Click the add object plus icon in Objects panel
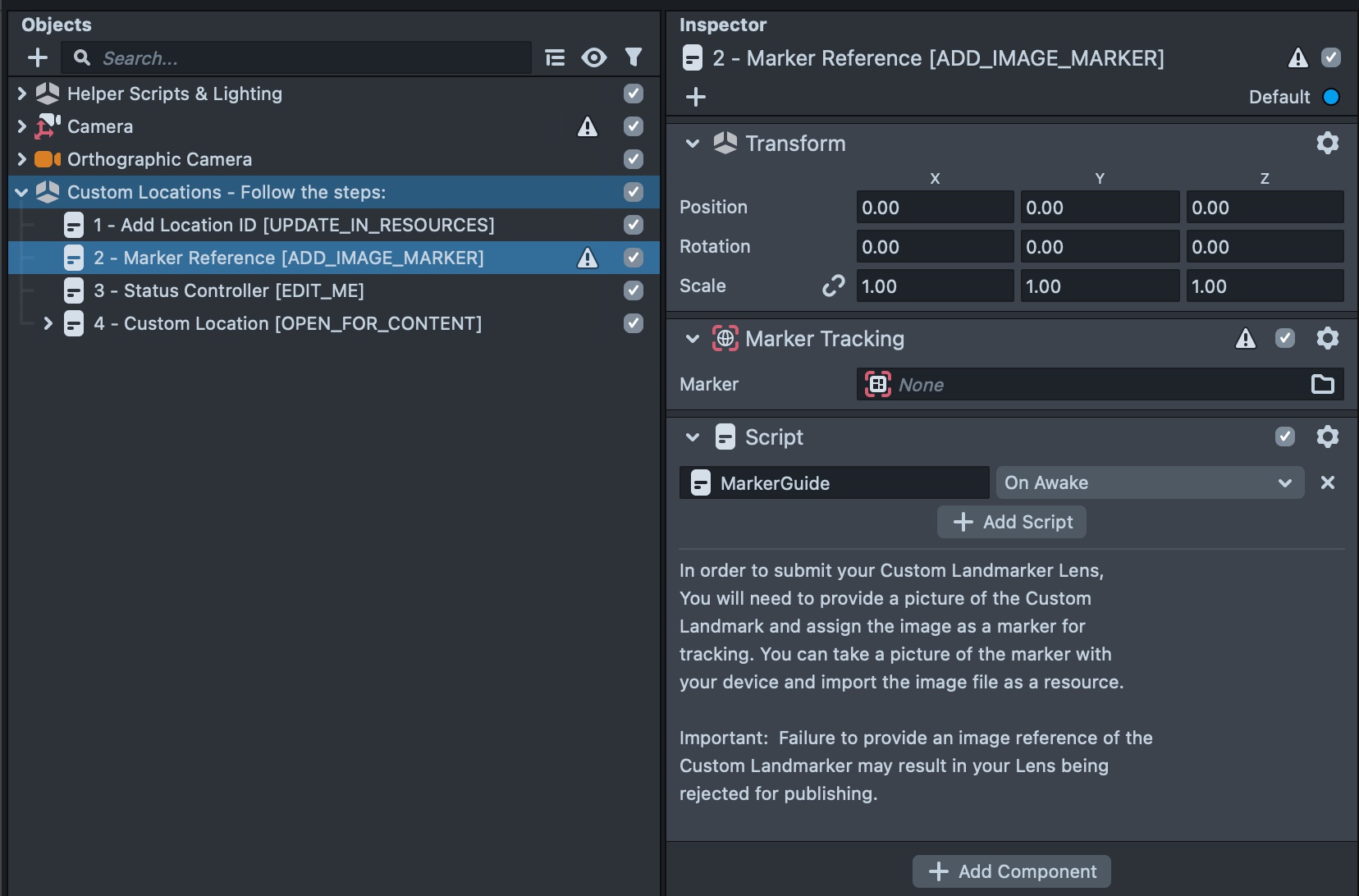The width and height of the screenshot is (1359, 896). pos(38,57)
